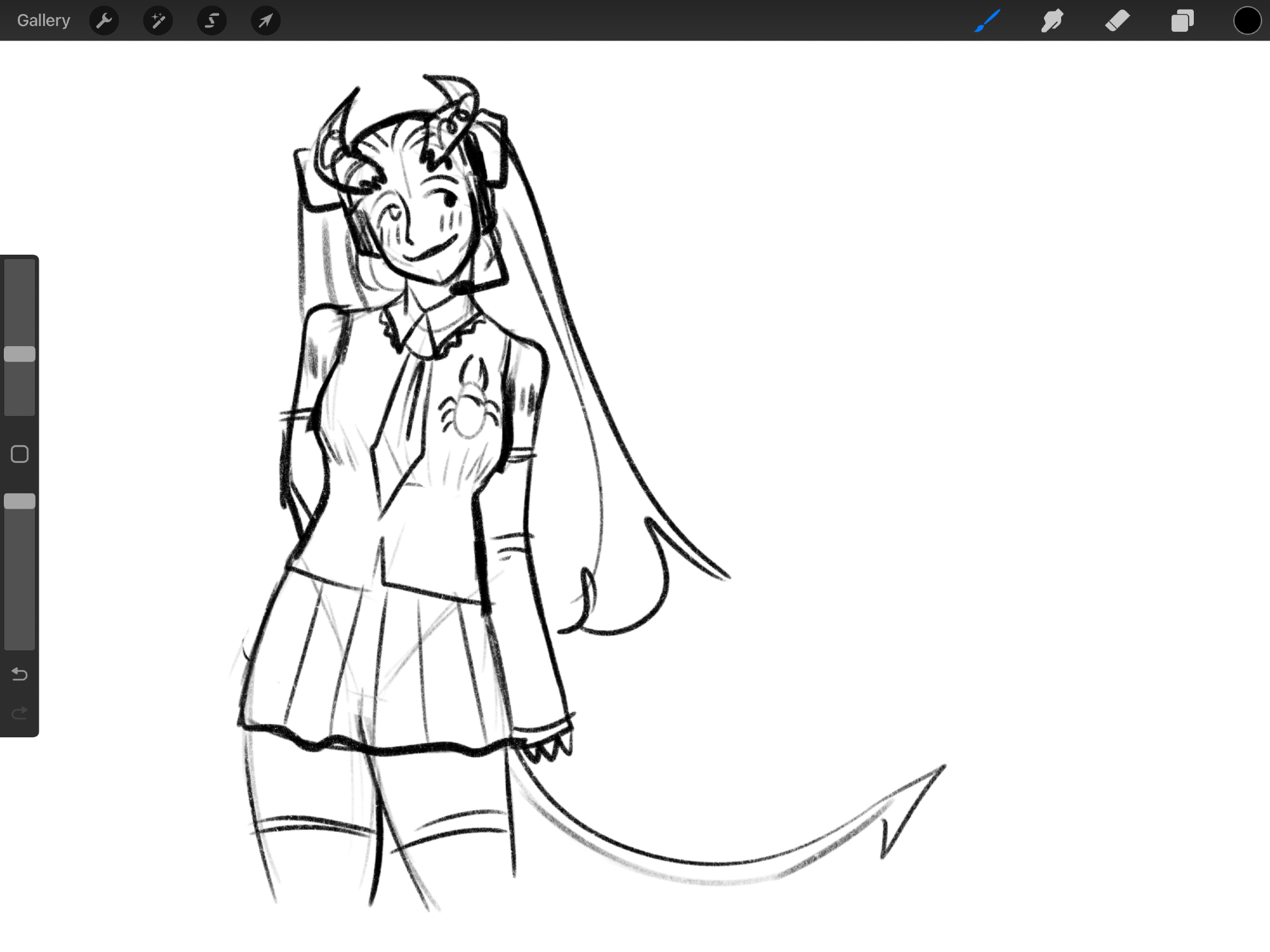Select the Eraser tool
The image size is (1270, 952).
pos(1117,21)
